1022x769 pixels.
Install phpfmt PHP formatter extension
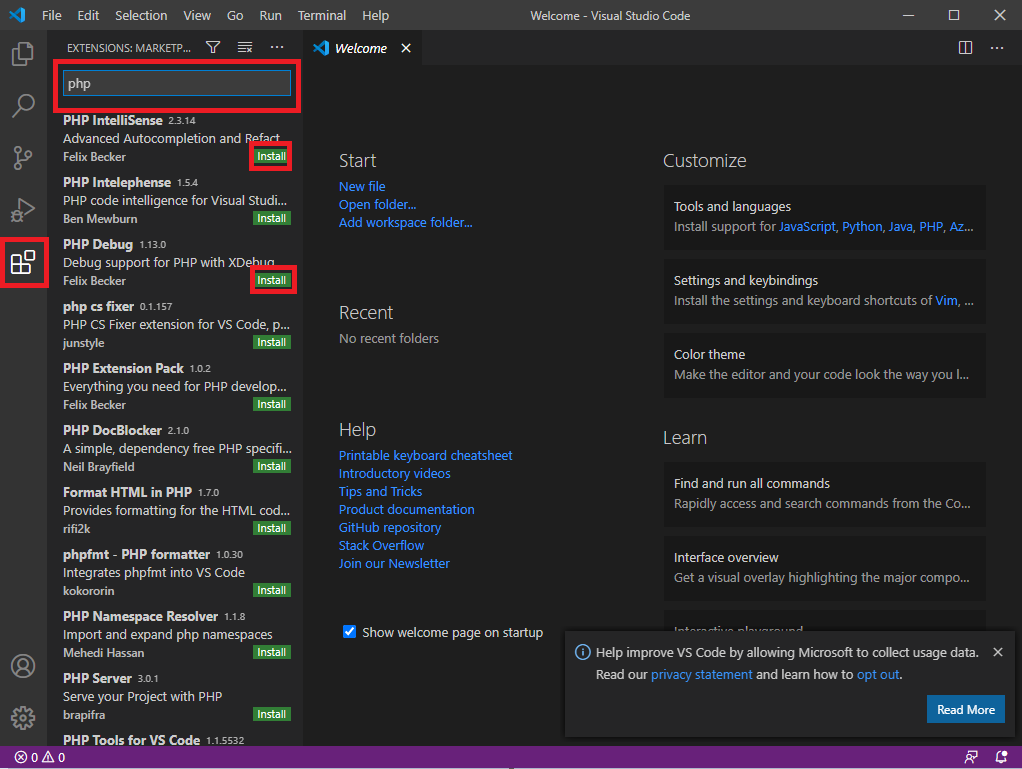pos(271,590)
